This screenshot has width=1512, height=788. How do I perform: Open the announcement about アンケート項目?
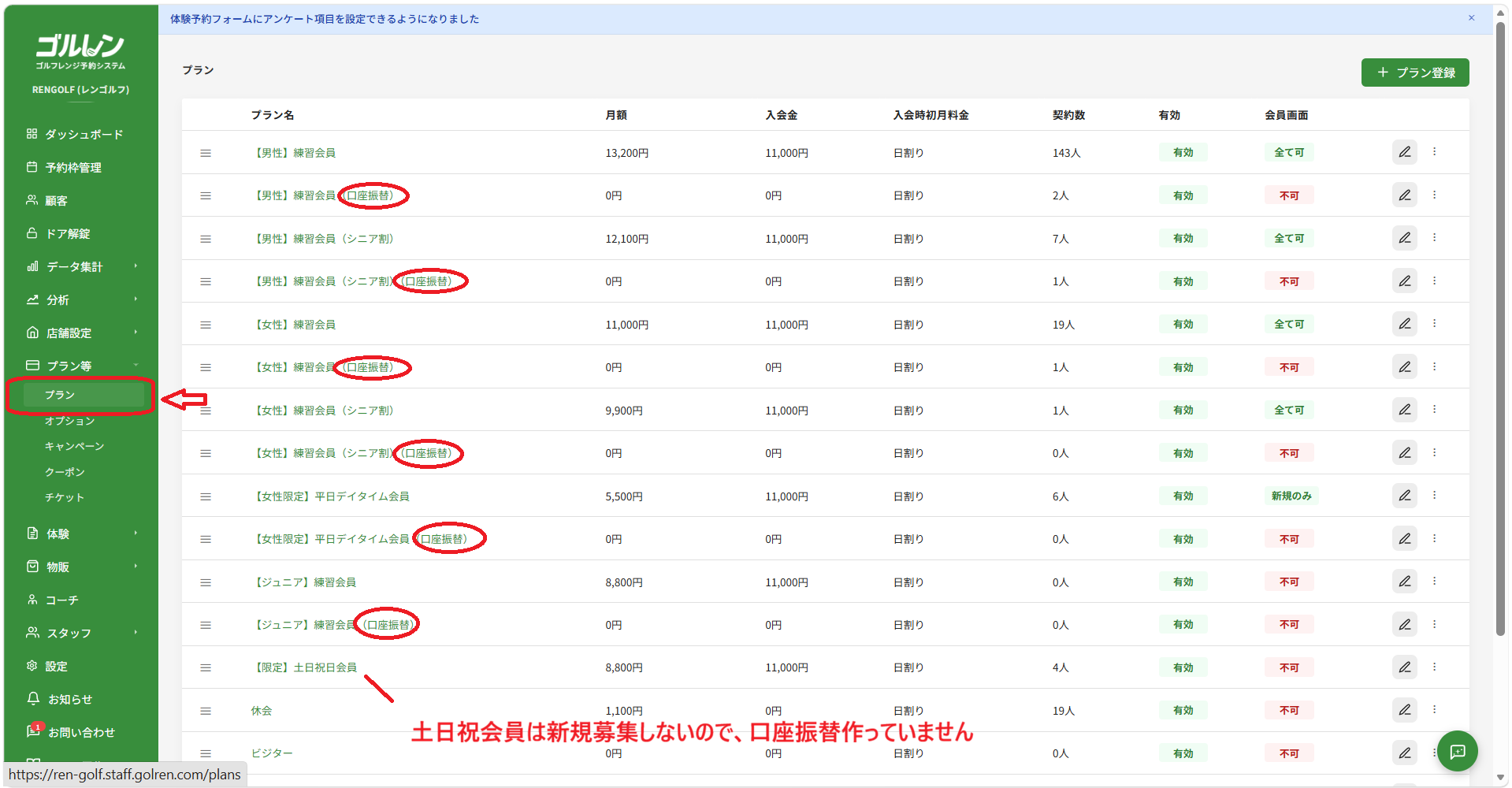click(x=325, y=19)
